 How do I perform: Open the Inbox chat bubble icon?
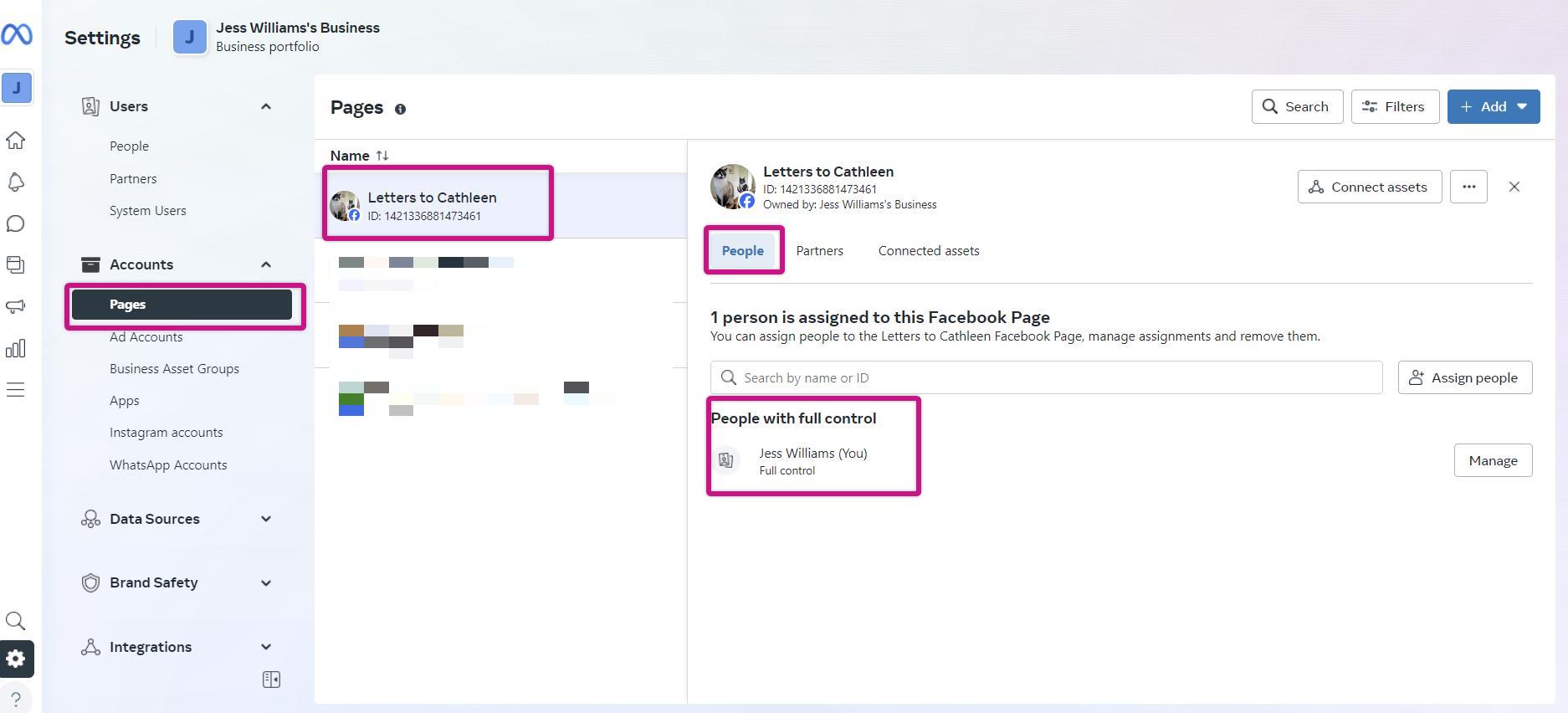click(16, 223)
